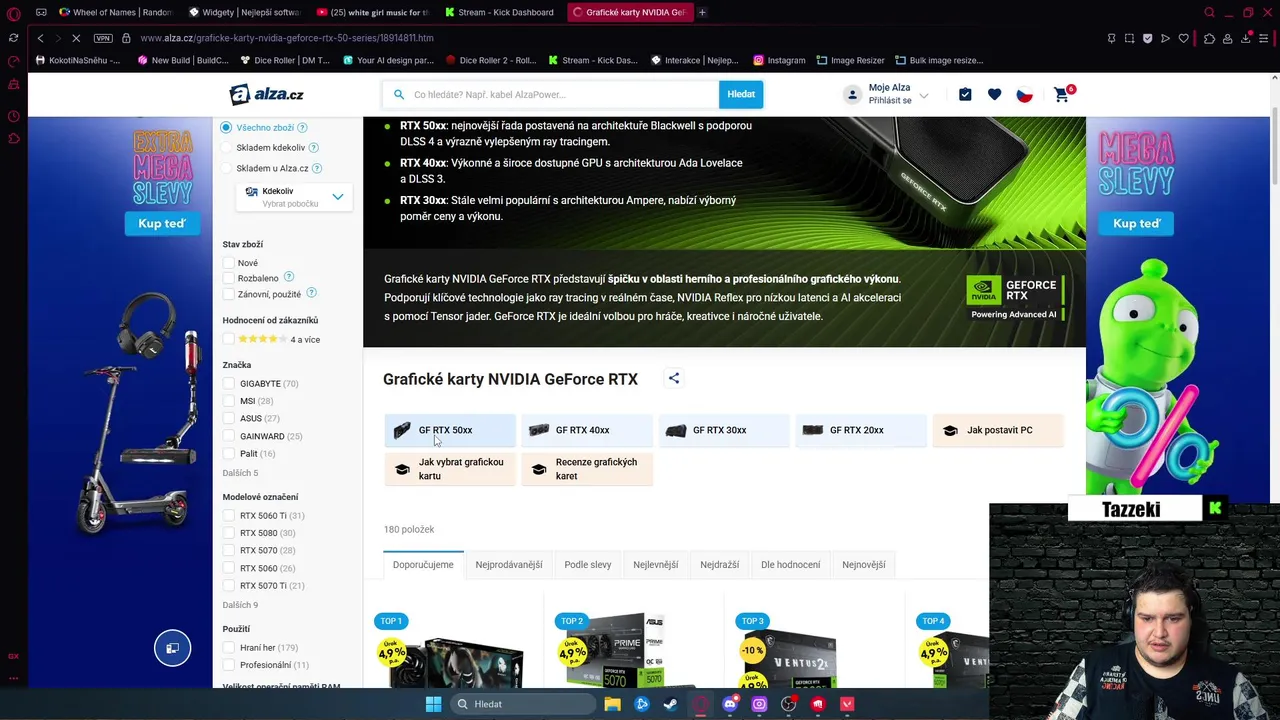Switch to Wheel of Names browser tab

(115, 12)
